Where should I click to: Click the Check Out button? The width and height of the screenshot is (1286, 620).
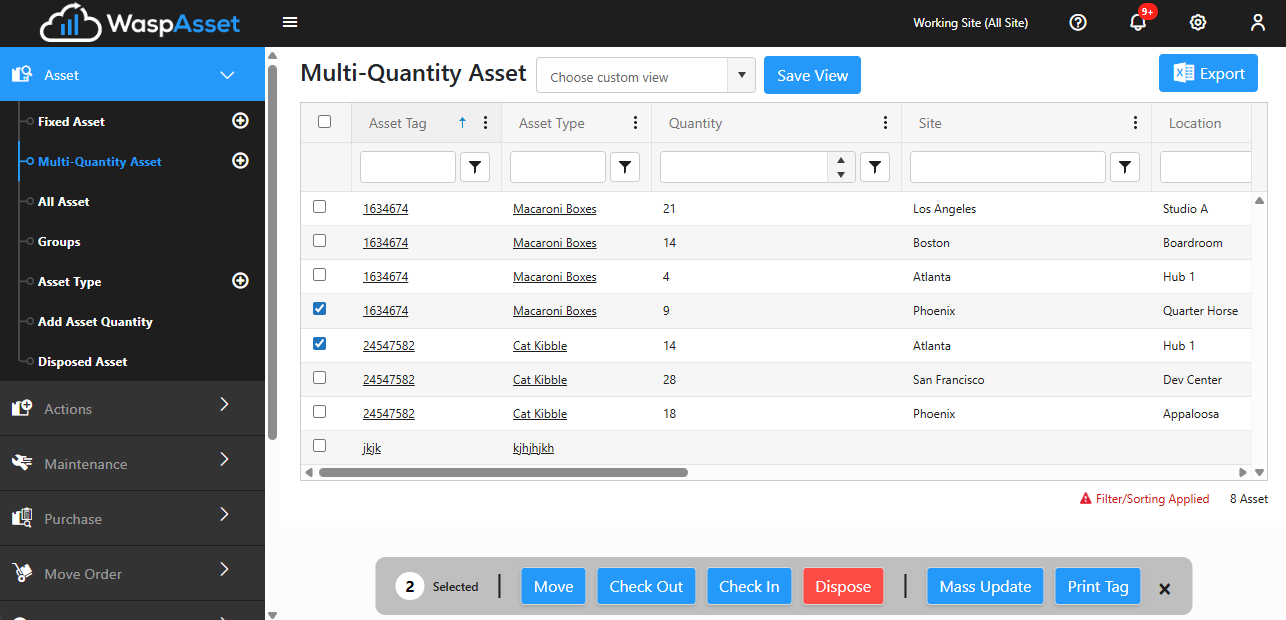pos(646,586)
